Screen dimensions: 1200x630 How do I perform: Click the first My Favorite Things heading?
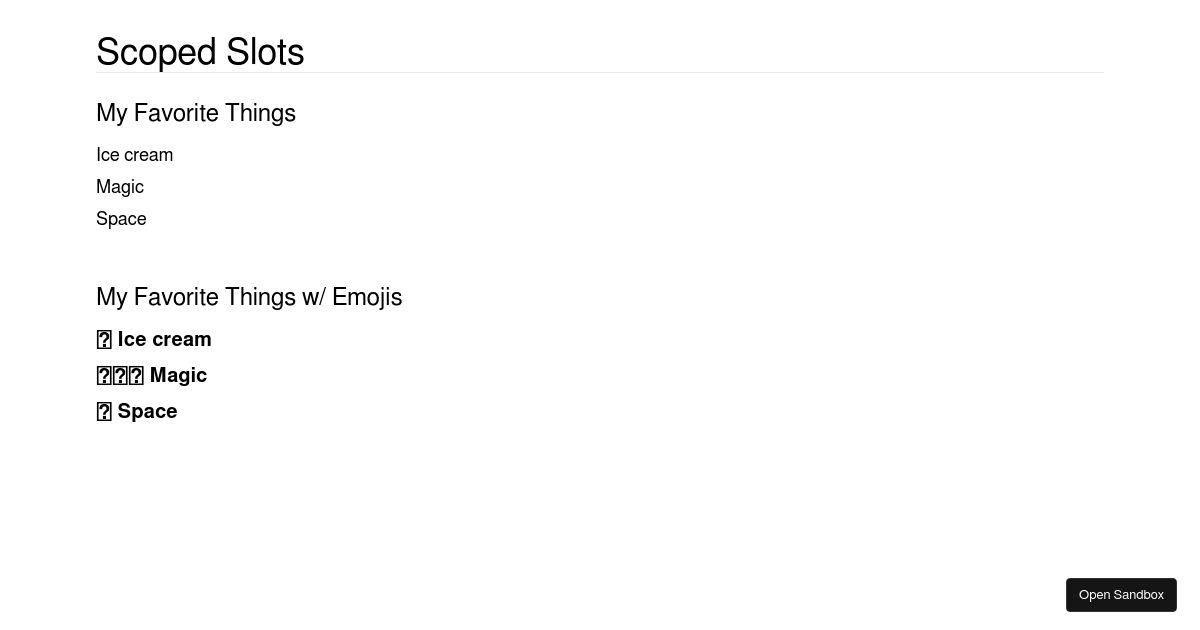pyautogui.click(x=196, y=113)
